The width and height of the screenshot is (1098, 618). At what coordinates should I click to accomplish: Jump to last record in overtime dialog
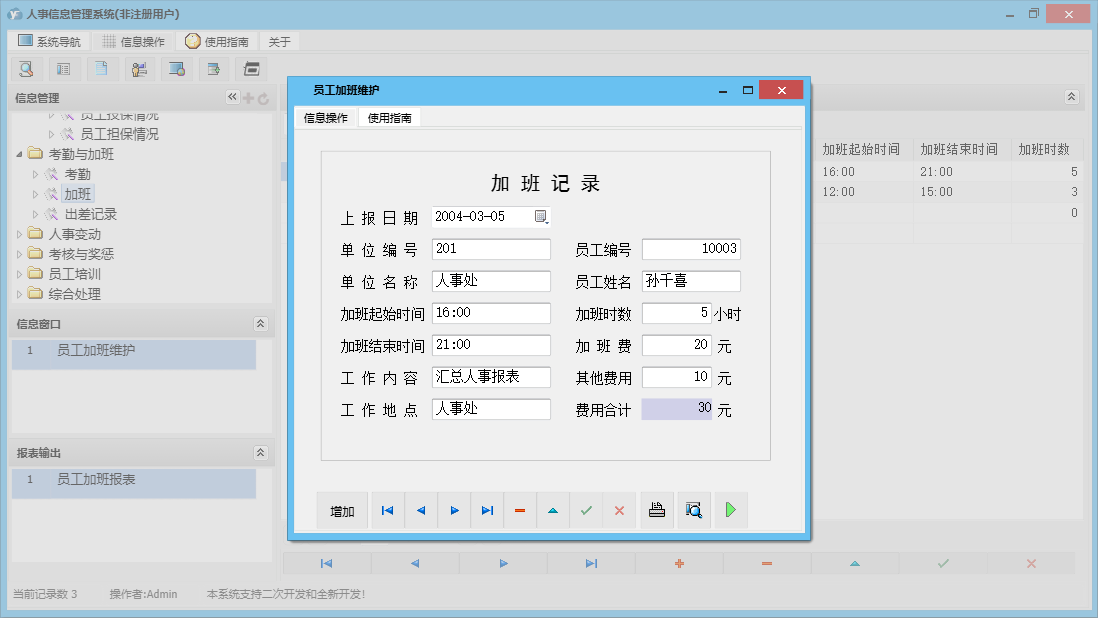pos(487,511)
